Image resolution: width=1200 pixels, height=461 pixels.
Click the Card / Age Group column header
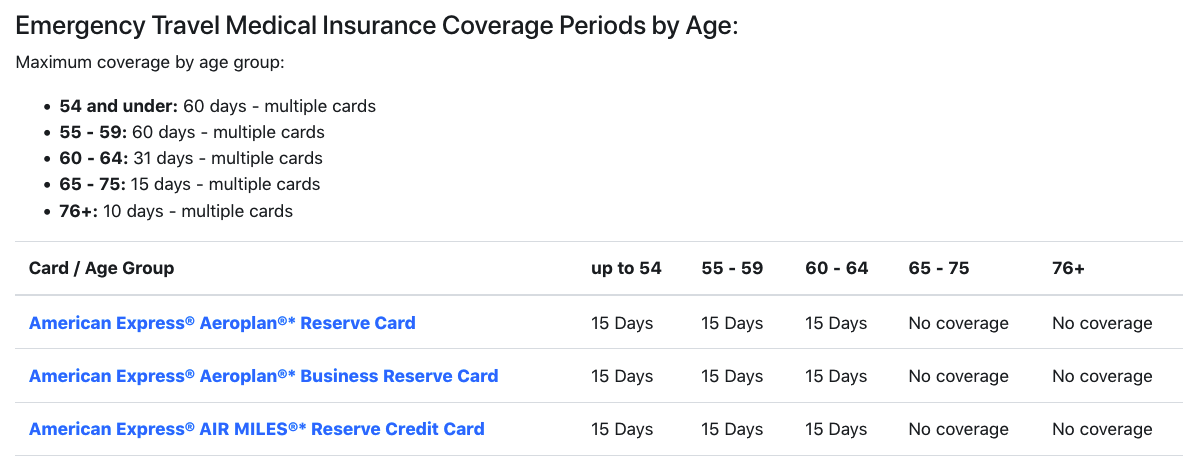click(101, 268)
